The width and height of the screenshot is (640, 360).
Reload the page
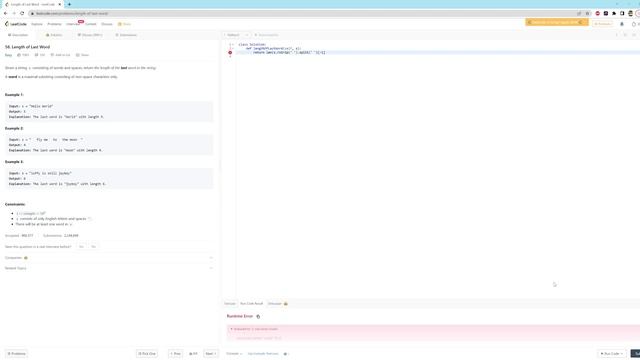click(x=22, y=13)
